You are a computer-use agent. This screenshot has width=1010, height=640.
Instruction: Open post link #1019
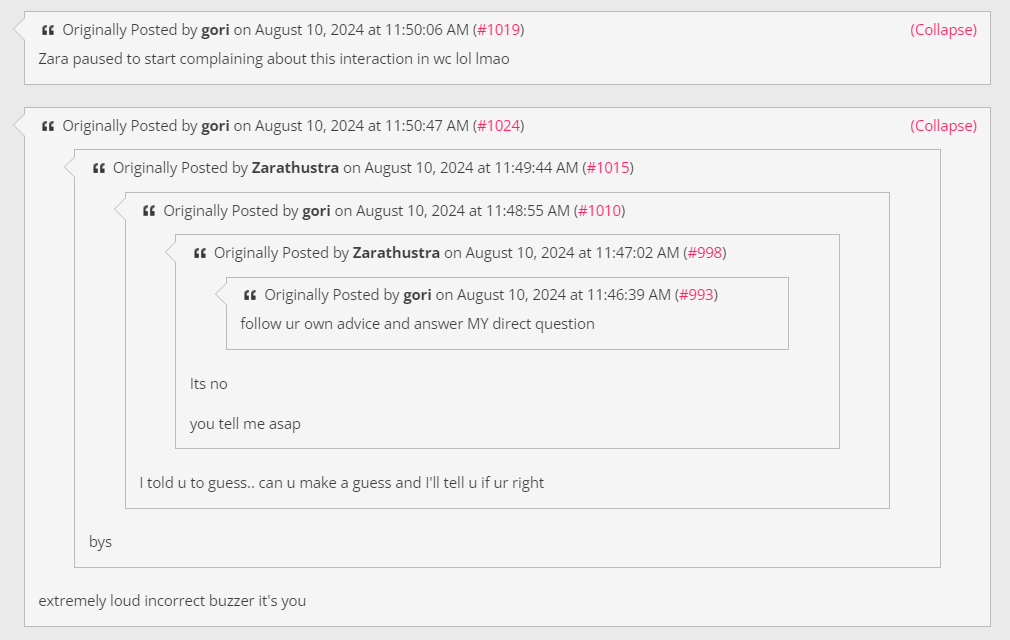tap(499, 30)
